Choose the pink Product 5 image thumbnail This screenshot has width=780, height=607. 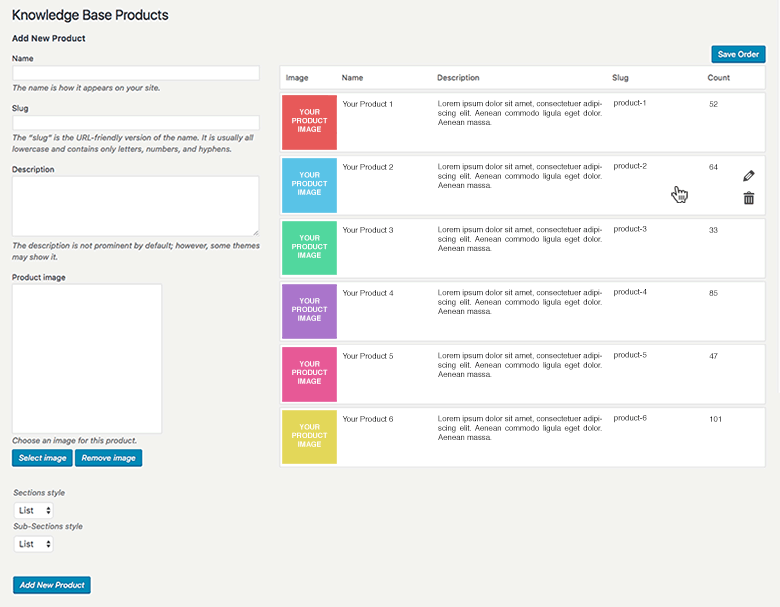(x=309, y=374)
